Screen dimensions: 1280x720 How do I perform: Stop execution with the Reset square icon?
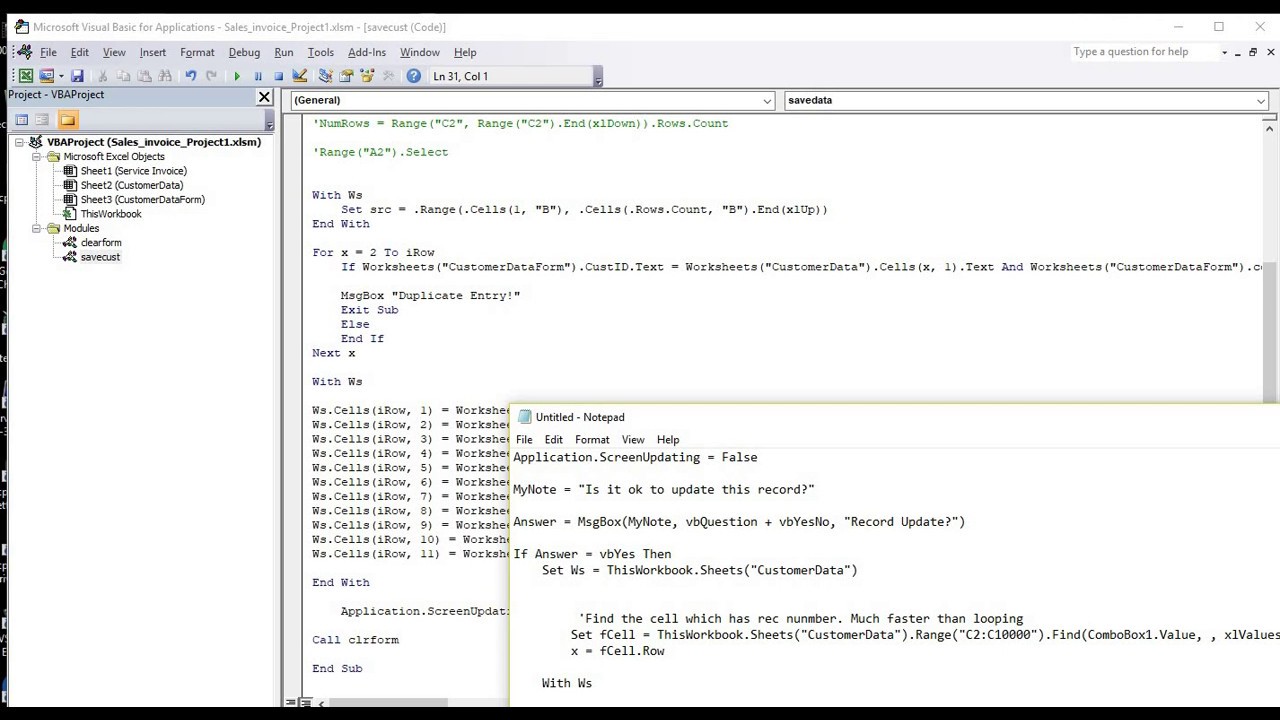[x=279, y=76]
